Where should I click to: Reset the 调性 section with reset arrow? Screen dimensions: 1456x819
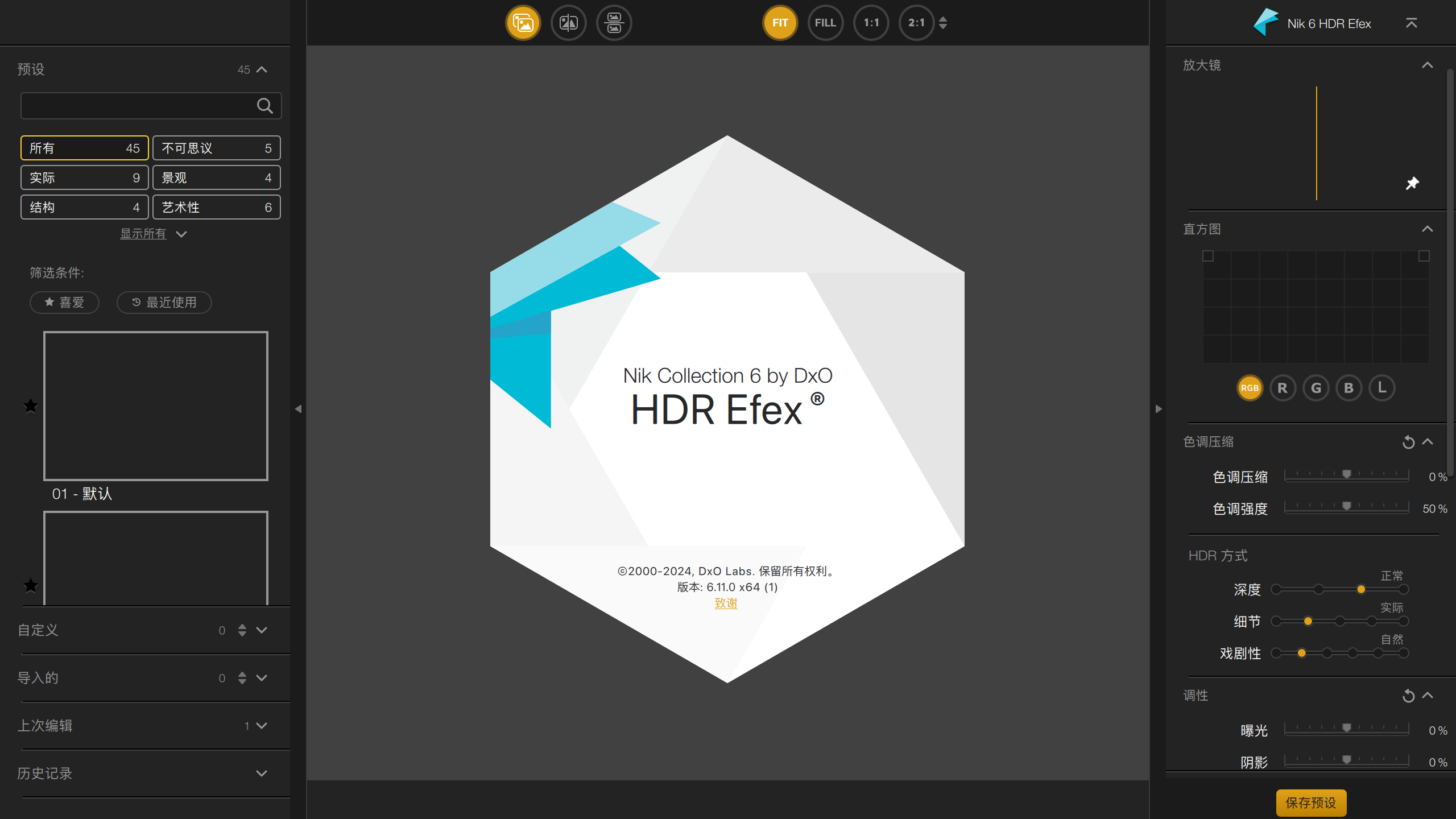[1408, 696]
